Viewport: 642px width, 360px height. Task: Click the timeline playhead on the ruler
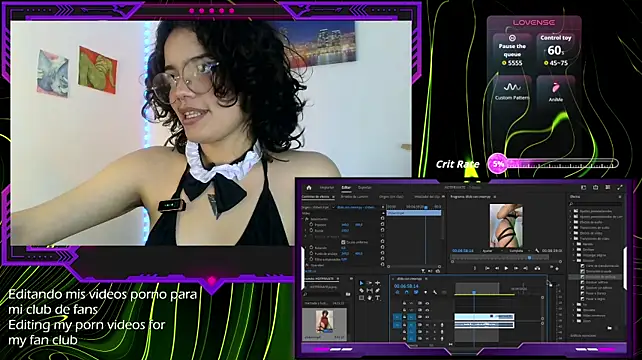click(474, 292)
